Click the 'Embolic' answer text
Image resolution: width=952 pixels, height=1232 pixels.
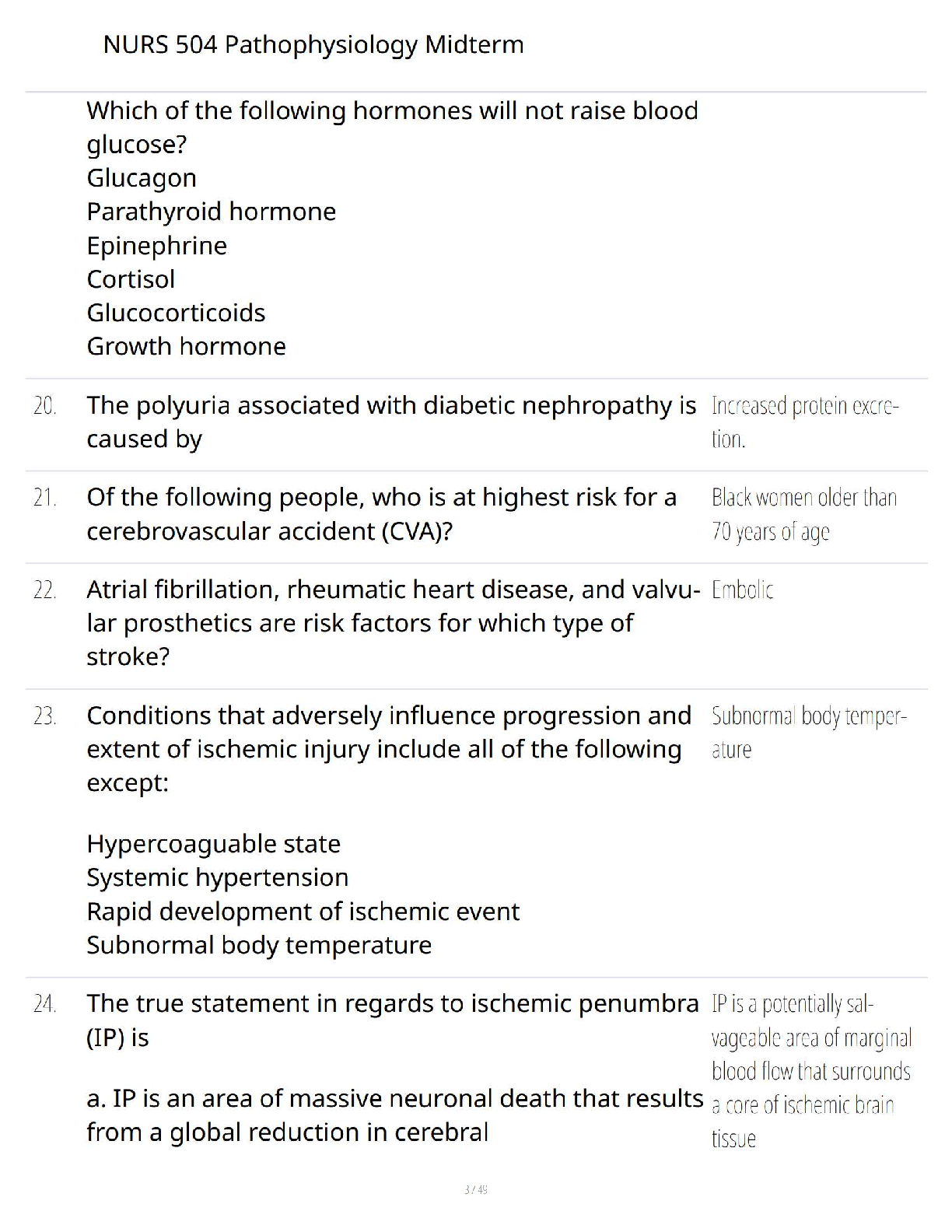(x=742, y=590)
